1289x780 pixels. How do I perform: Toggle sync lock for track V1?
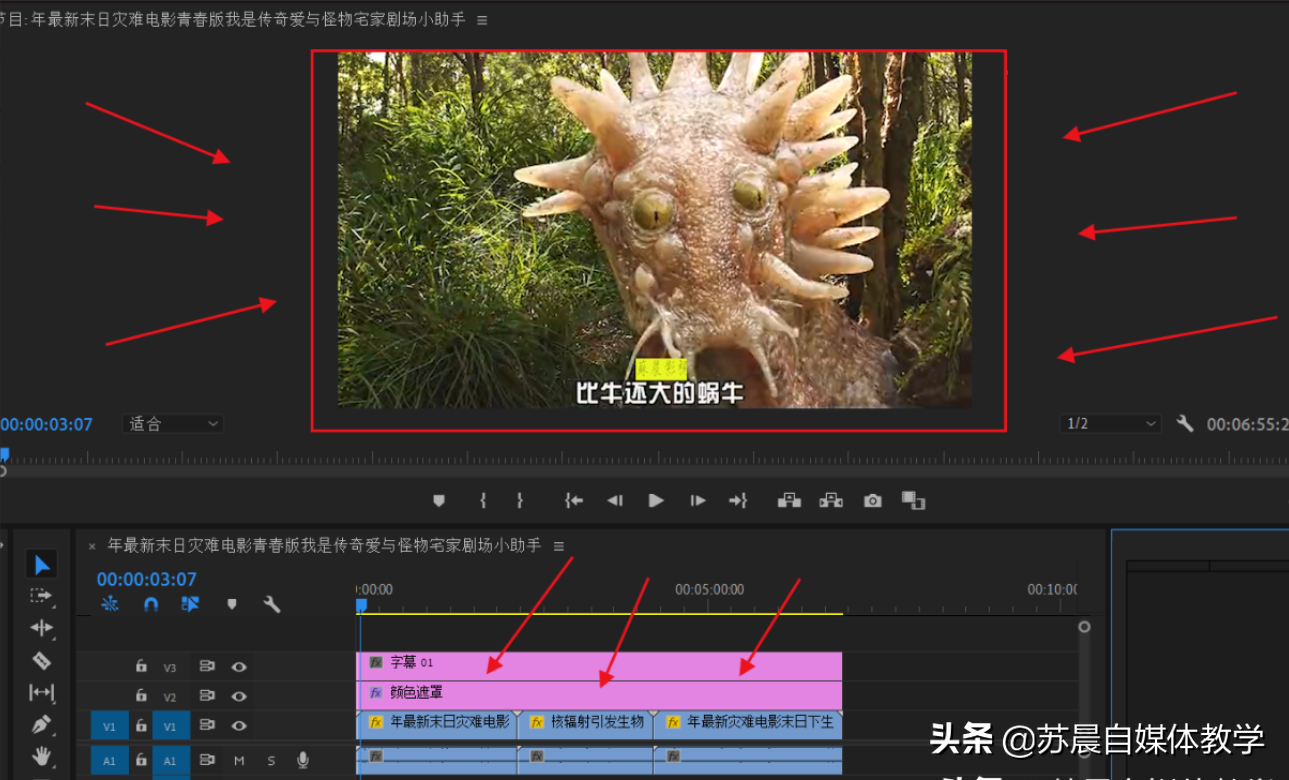[x=207, y=725]
